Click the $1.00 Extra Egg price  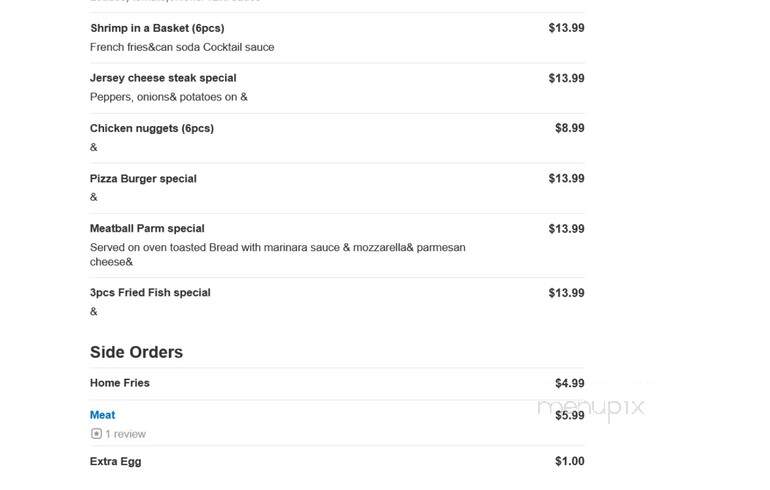[570, 462]
